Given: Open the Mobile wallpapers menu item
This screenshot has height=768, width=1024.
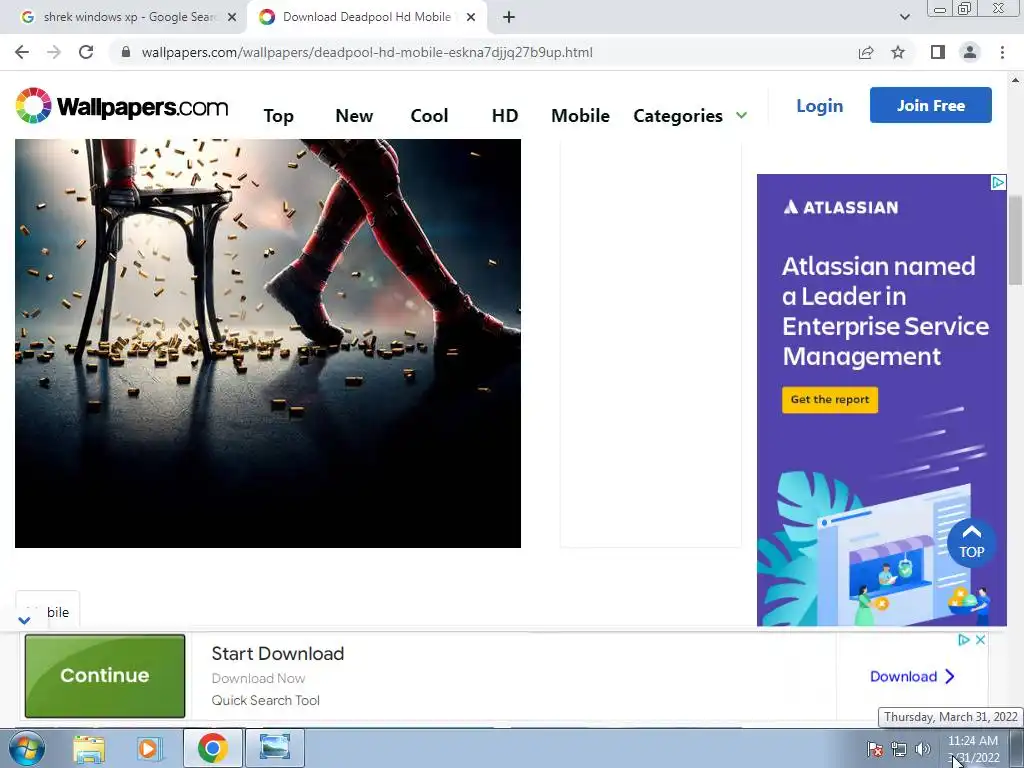Looking at the screenshot, I should coord(580,116).
